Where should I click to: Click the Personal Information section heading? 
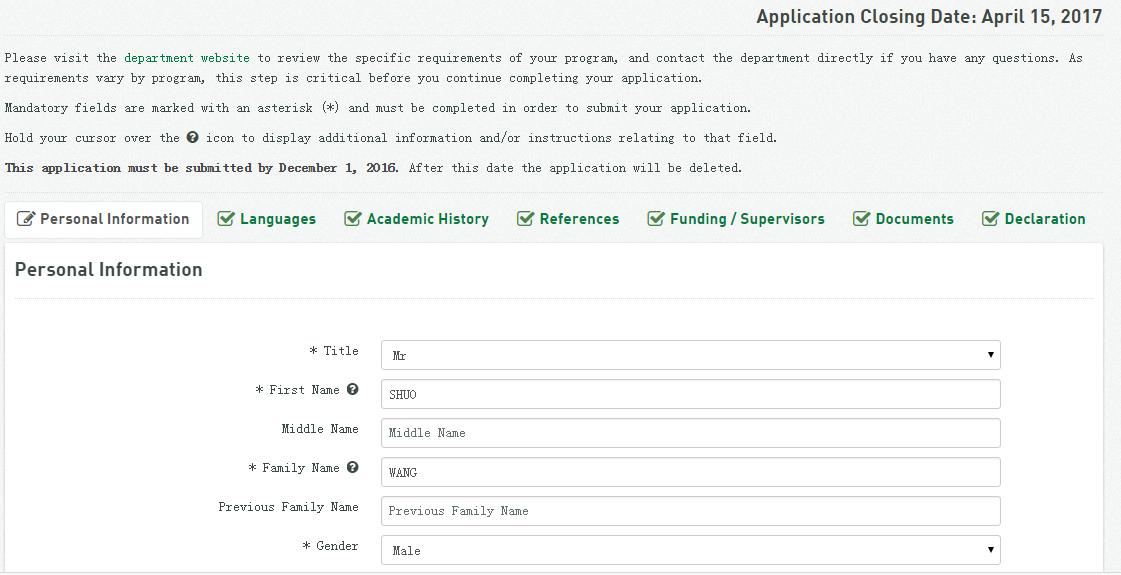click(109, 270)
